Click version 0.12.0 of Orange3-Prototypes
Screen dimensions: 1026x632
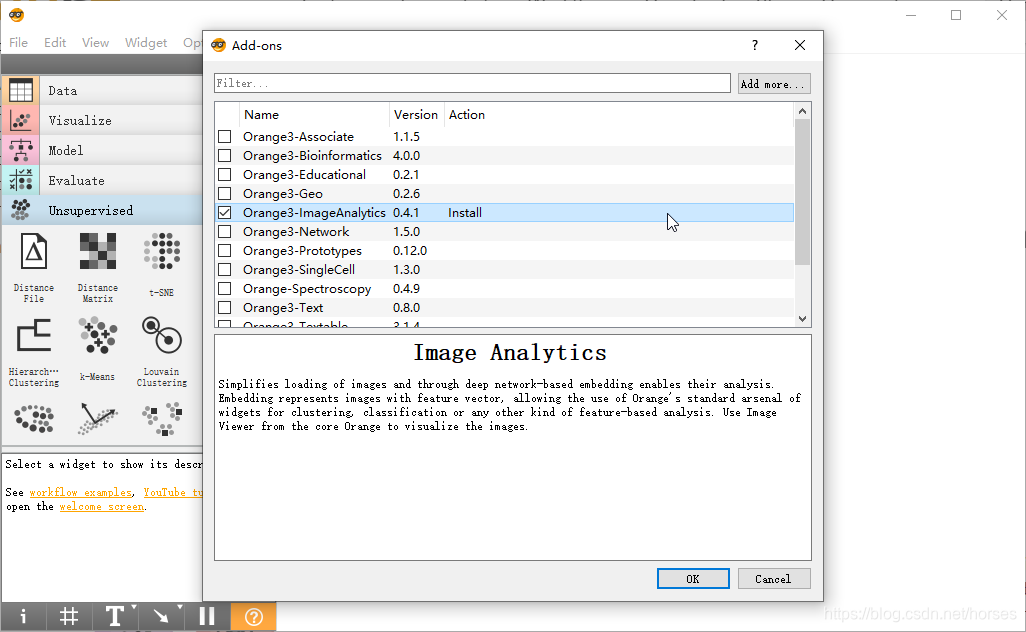(x=410, y=251)
